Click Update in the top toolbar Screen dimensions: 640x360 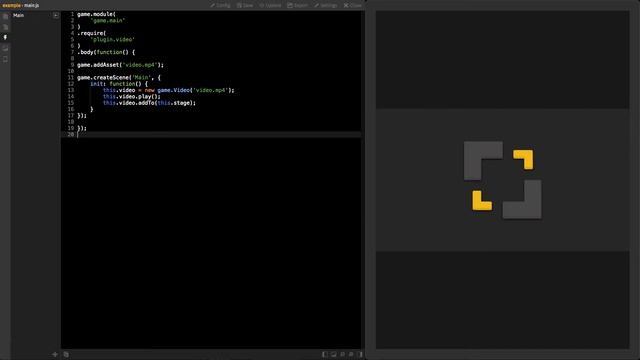click(x=270, y=5)
